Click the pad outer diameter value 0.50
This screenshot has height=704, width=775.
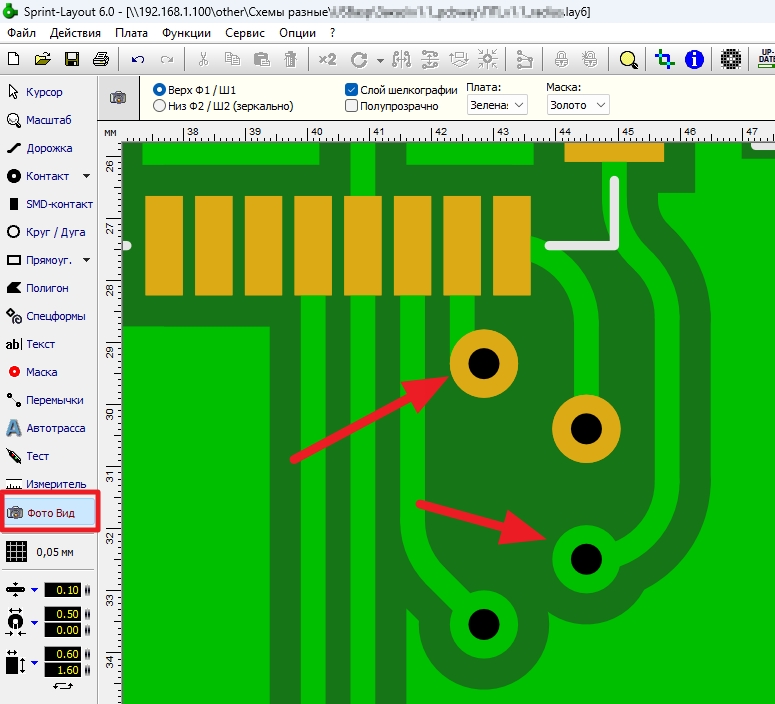[63, 614]
